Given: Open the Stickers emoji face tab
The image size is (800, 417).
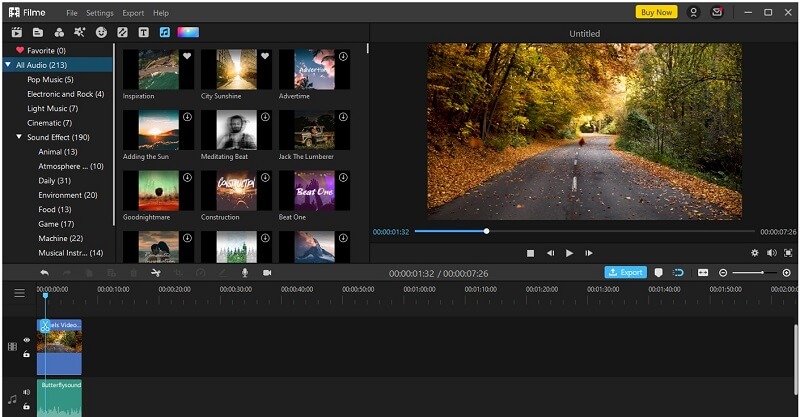Looking at the screenshot, I should pyautogui.click(x=102, y=33).
